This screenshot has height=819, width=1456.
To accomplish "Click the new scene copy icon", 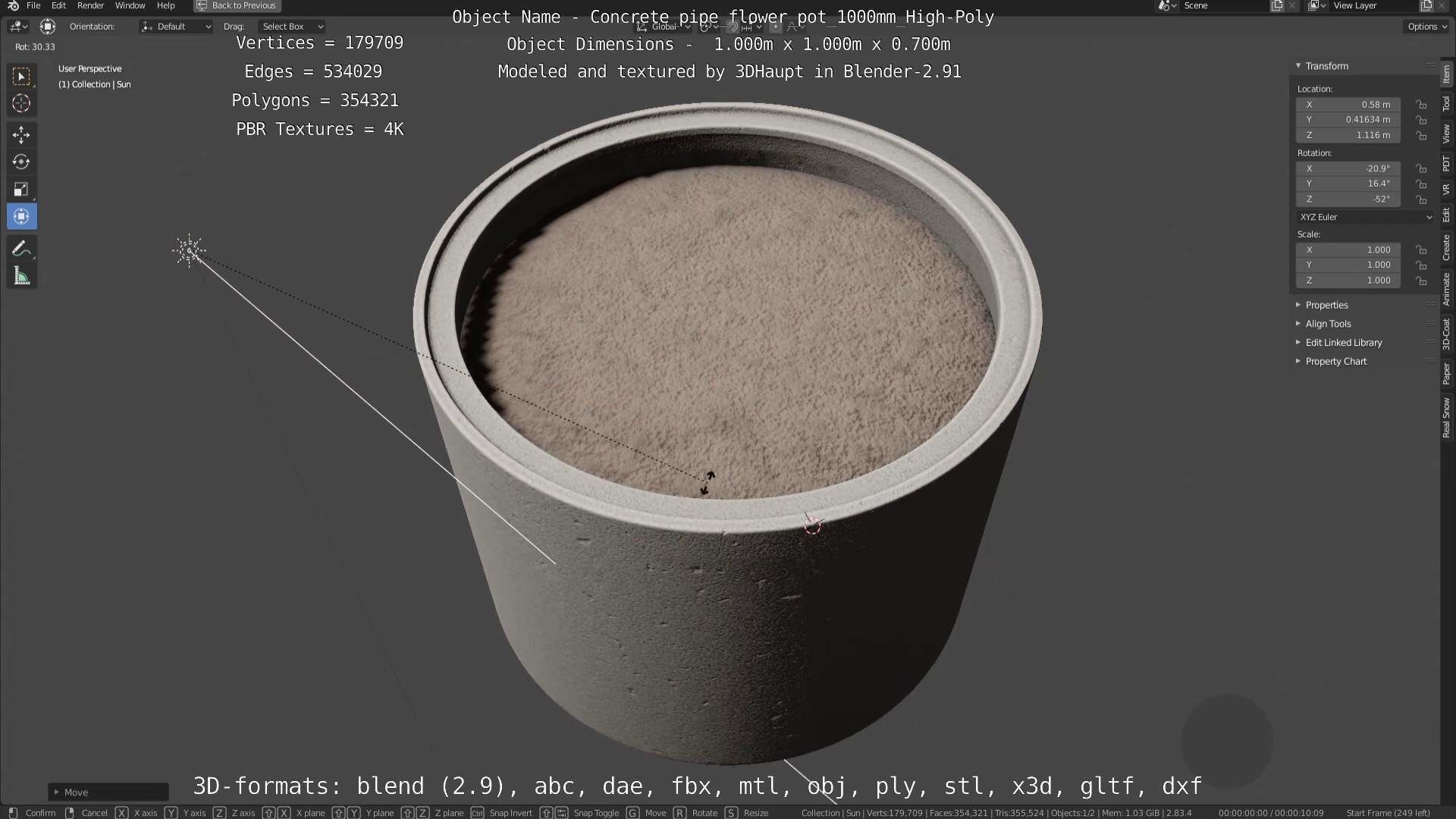I will click(x=1277, y=5).
